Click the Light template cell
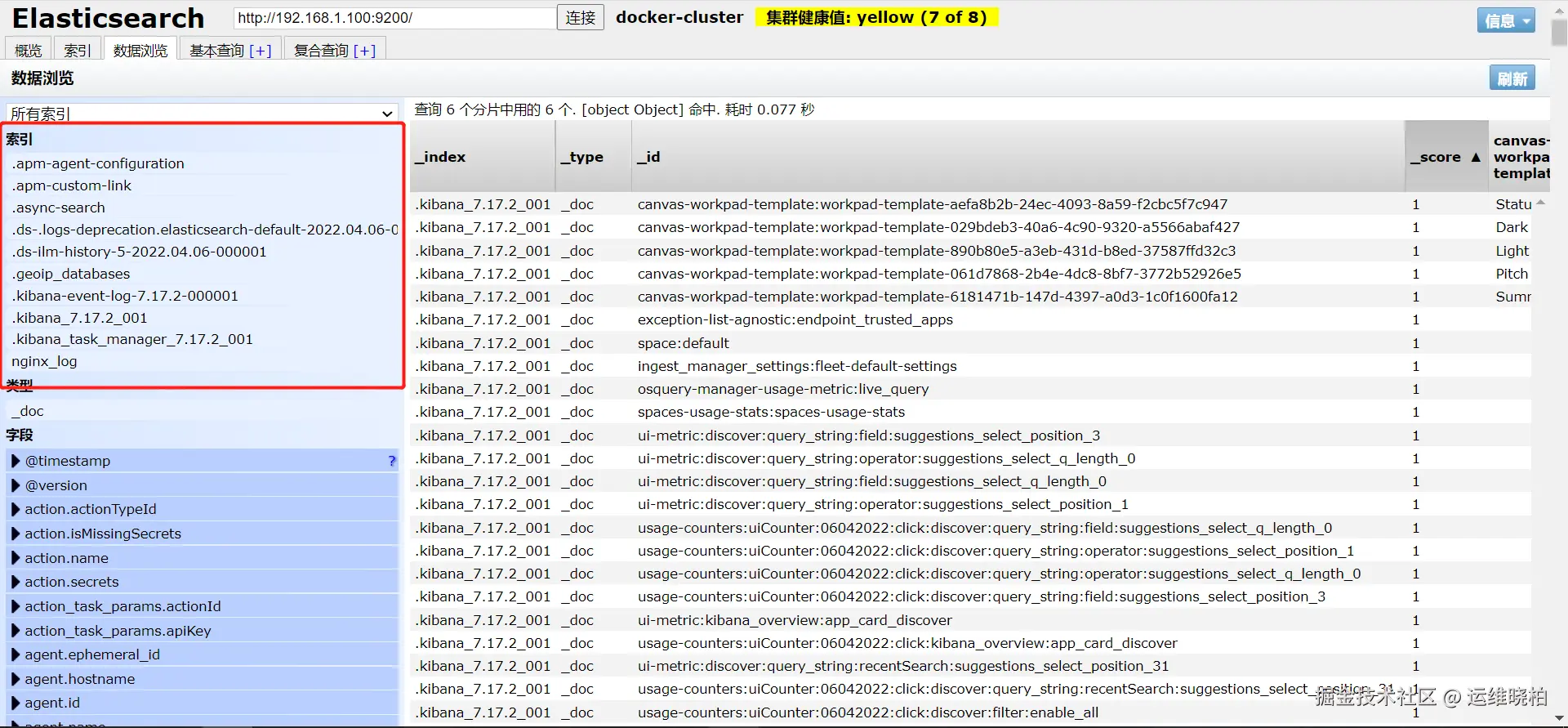The height and width of the screenshot is (728, 1568). point(1512,251)
